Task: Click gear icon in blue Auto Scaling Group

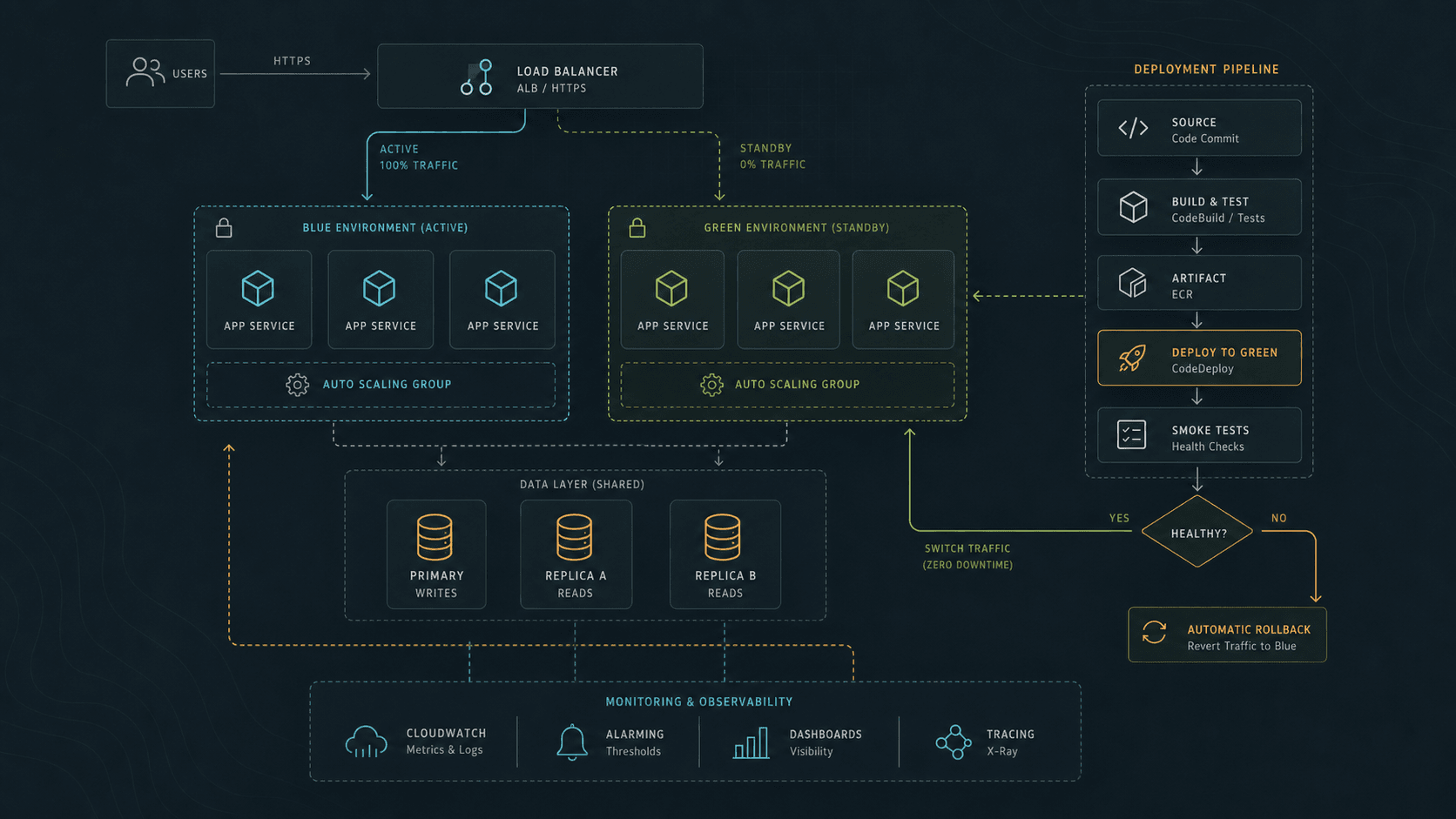Action: pos(297,385)
